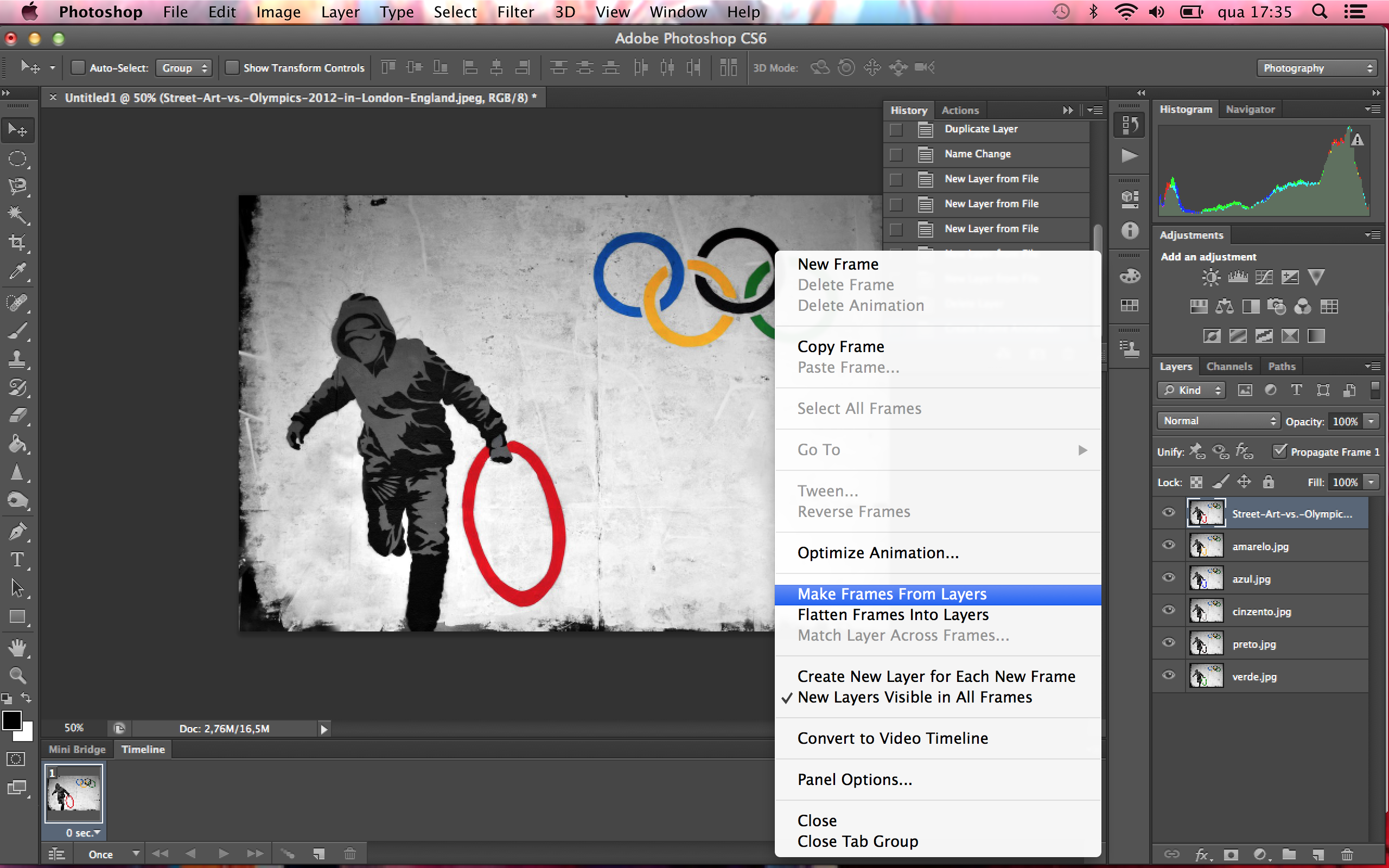
Task: Click the Opacity 100% value field
Action: click(x=1345, y=422)
